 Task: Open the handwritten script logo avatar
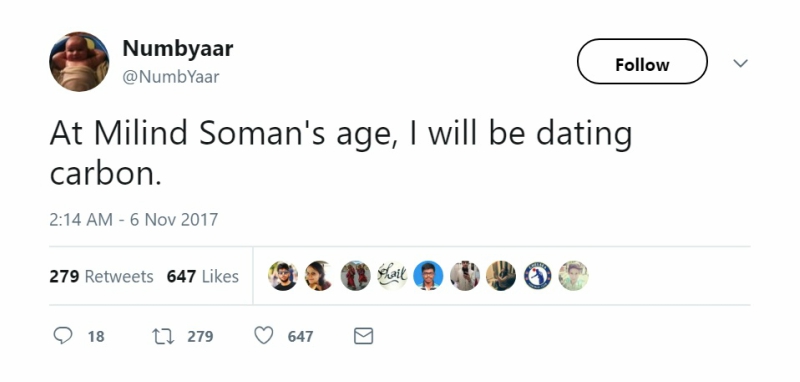coord(392,276)
